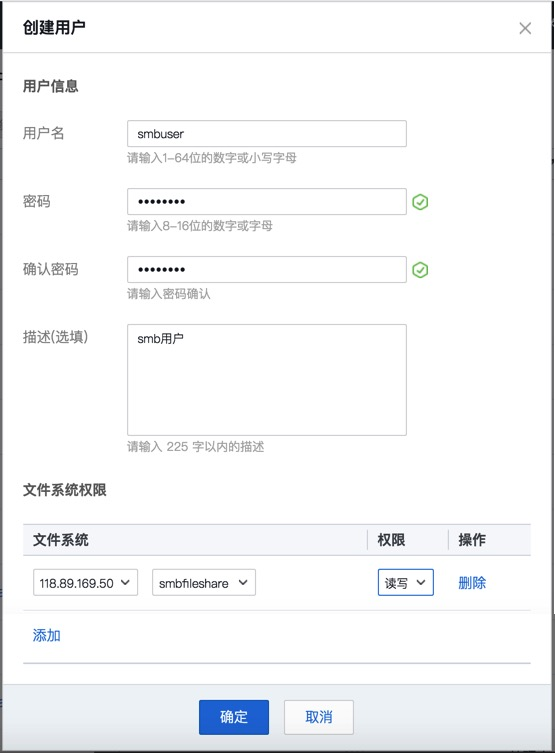Click the chevron arrow of smbfileshare selector
This screenshot has width=555, height=753.
coord(243,583)
